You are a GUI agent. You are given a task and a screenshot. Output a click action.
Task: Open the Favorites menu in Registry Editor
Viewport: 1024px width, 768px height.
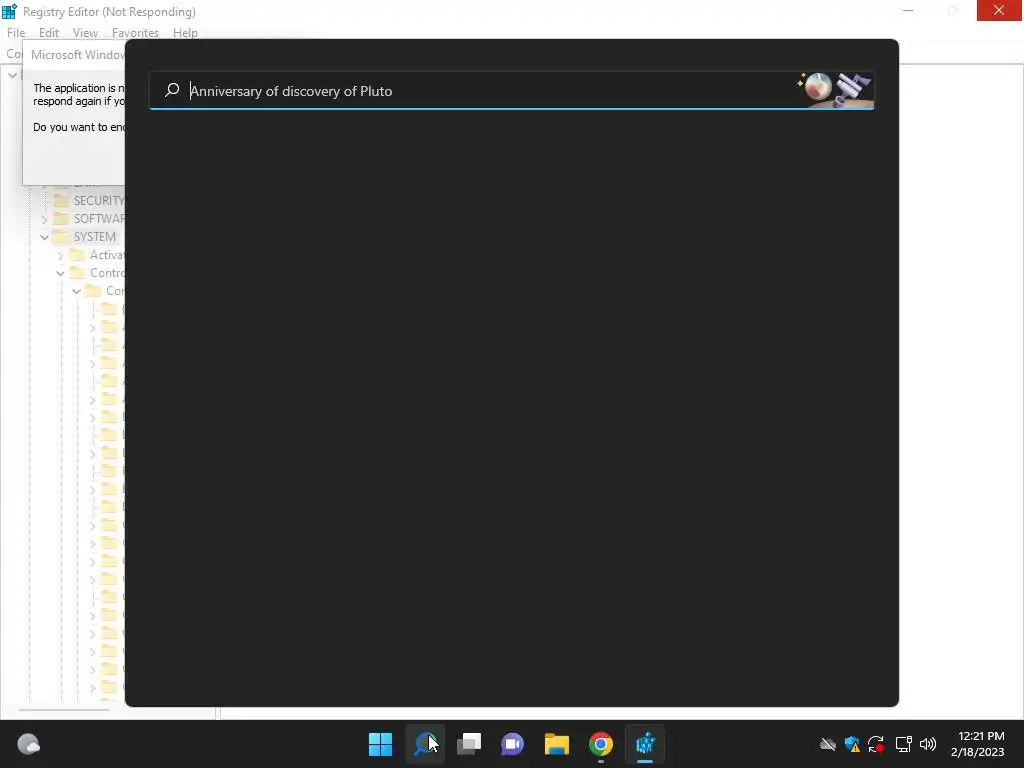coord(135,33)
